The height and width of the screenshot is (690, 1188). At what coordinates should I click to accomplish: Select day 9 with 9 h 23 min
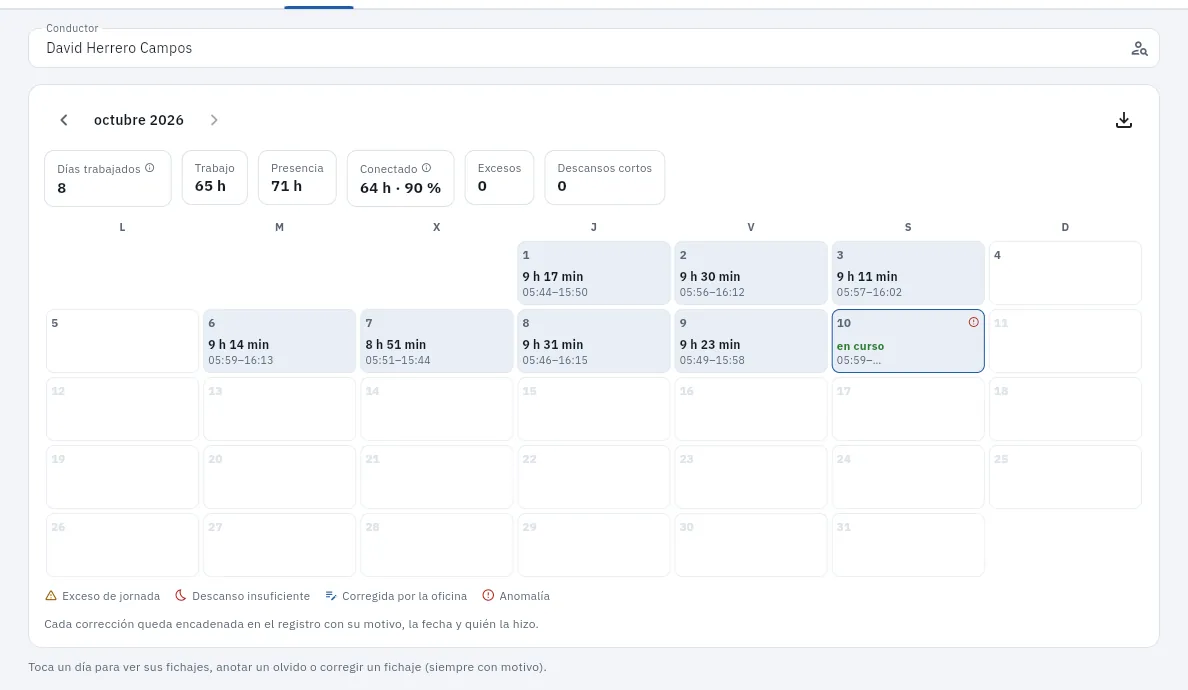pos(751,341)
